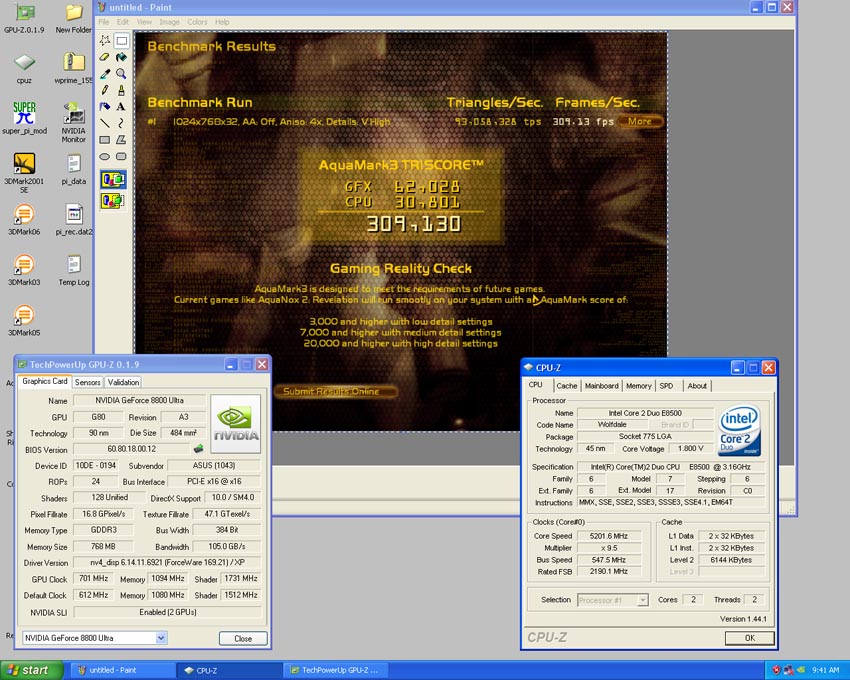Open the Colors menu in Paint
850x680 pixels.
pyautogui.click(x=197, y=22)
